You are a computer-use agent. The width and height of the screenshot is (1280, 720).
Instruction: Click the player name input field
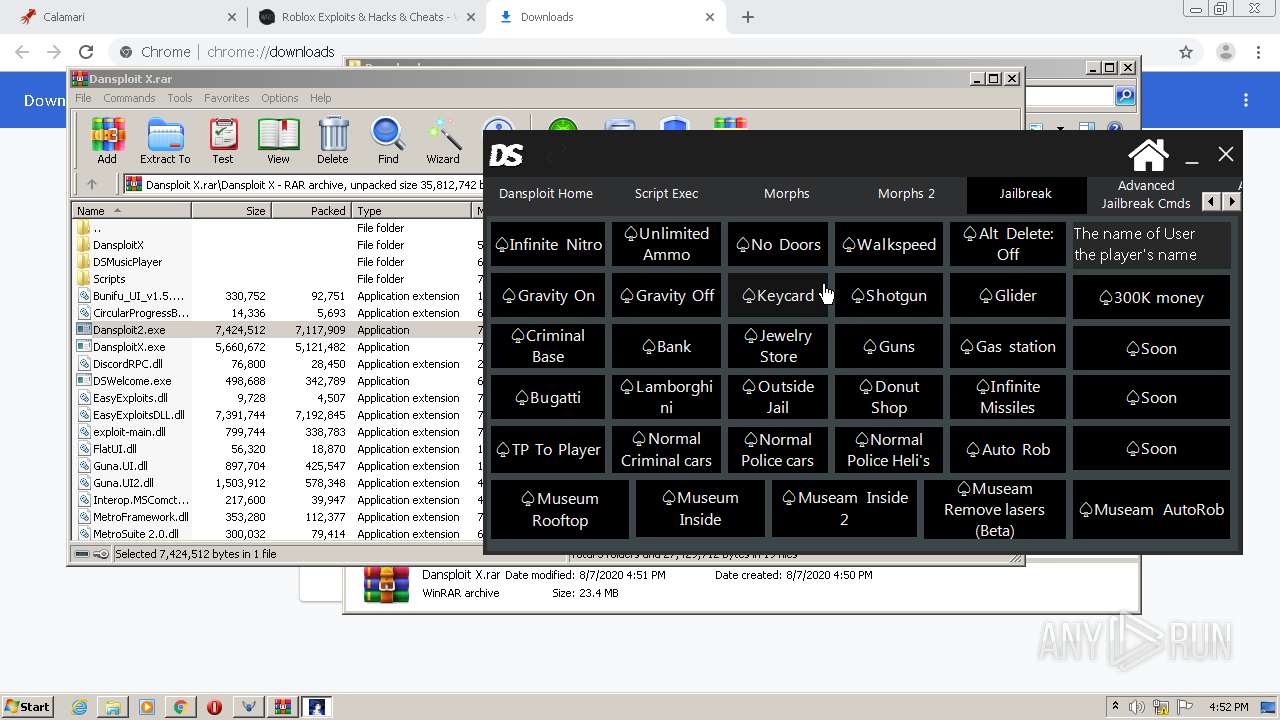[1151, 244]
